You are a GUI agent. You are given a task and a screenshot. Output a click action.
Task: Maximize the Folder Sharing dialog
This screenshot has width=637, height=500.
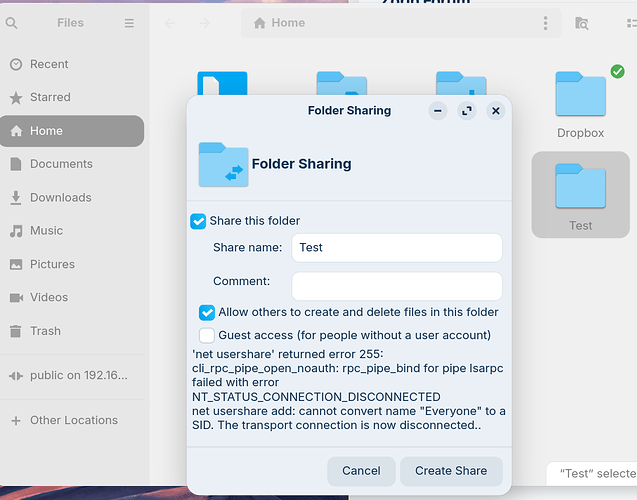coord(467,111)
